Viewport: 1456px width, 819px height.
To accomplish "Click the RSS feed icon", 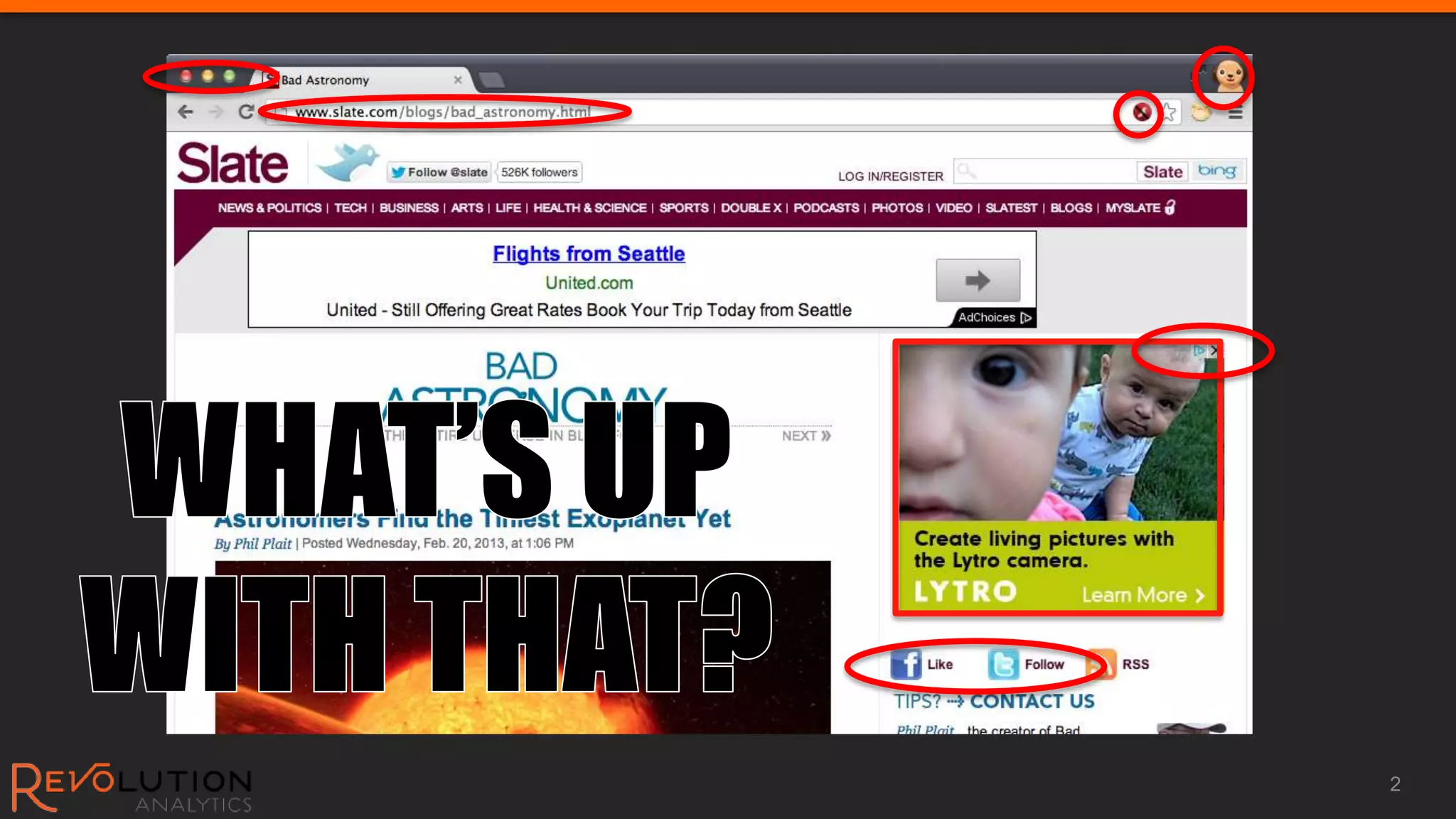I will click(1102, 664).
